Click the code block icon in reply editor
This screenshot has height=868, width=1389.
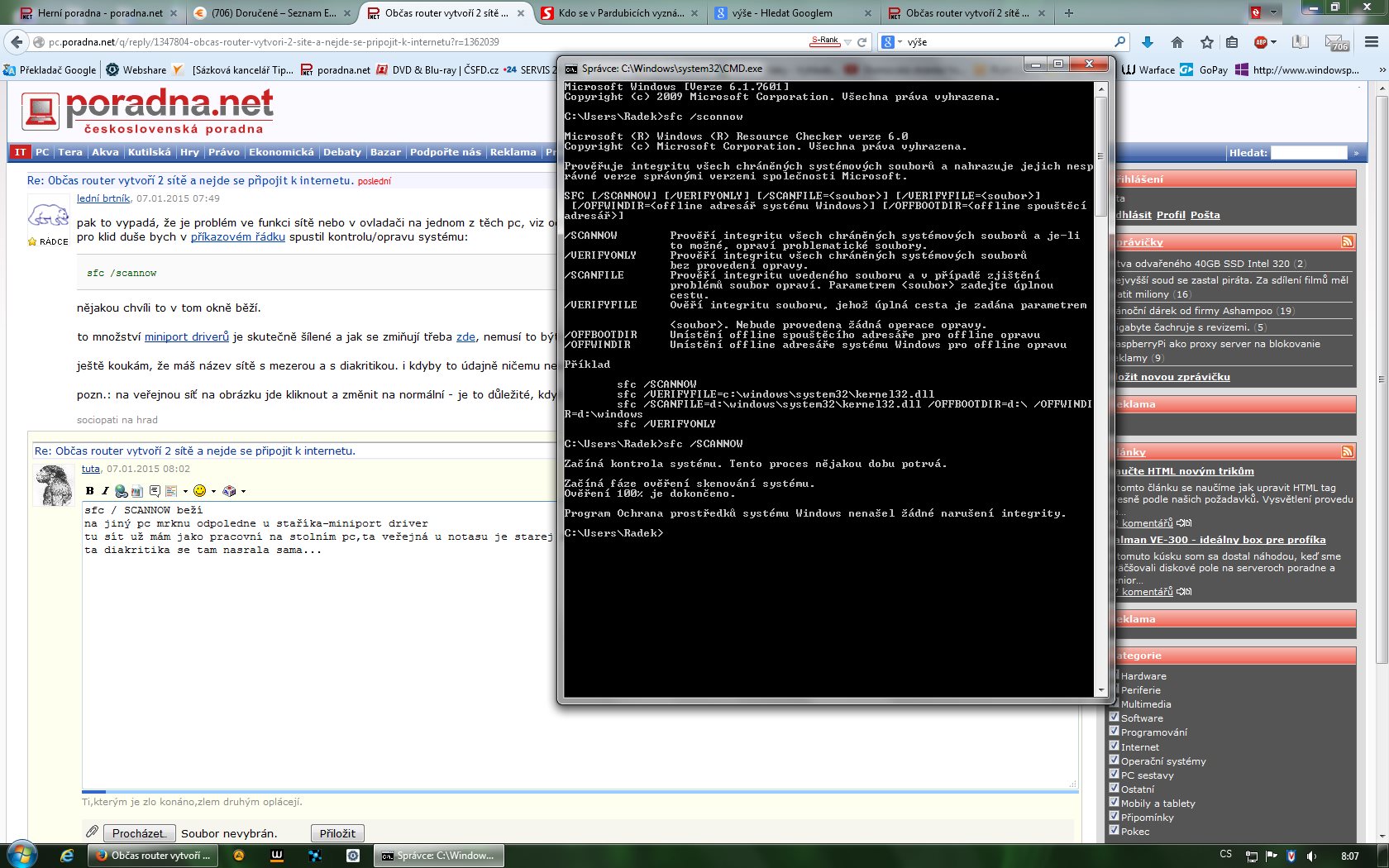[x=171, y=491]
